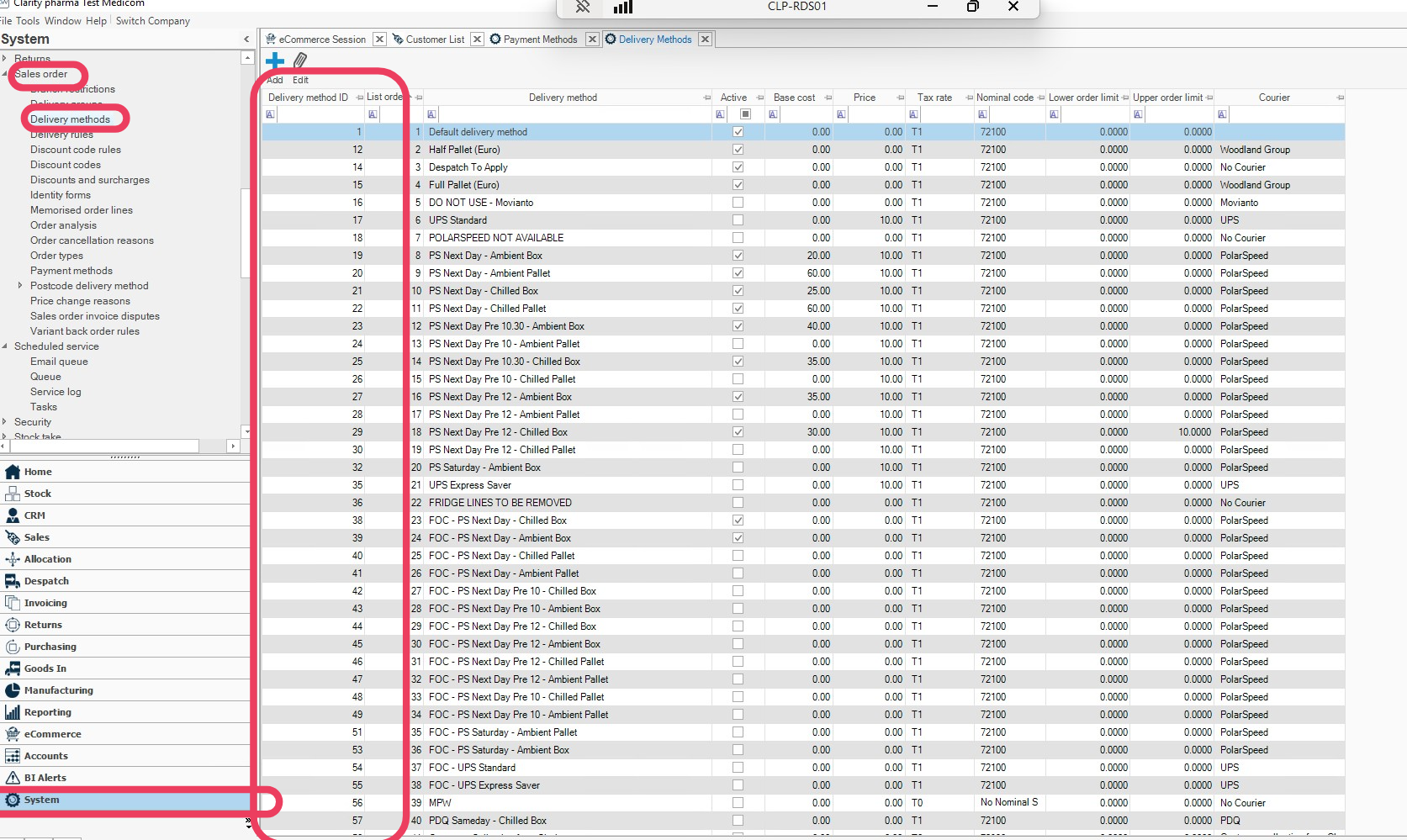The width and height of the screenshot is (1407, 840).
Task: Open the Home module icon
Action: tap(13, 472)
